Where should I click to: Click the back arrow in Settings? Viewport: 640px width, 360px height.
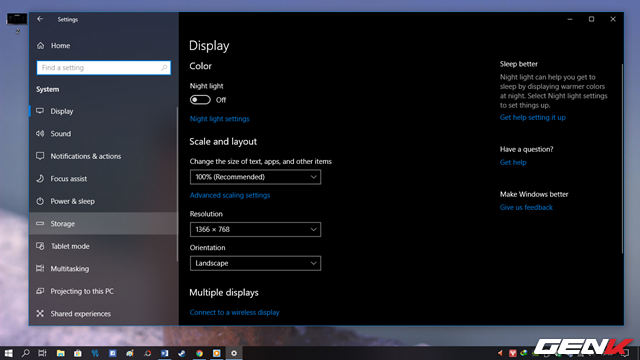point(40,19)
